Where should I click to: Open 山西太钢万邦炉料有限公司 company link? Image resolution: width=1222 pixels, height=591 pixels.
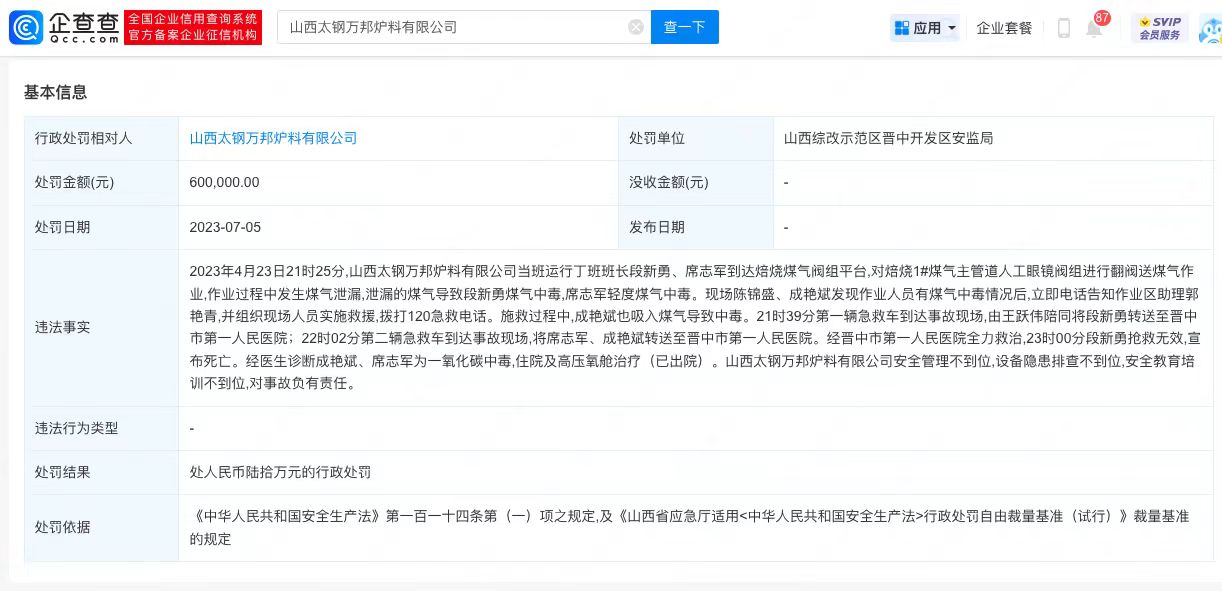point(273,138)
